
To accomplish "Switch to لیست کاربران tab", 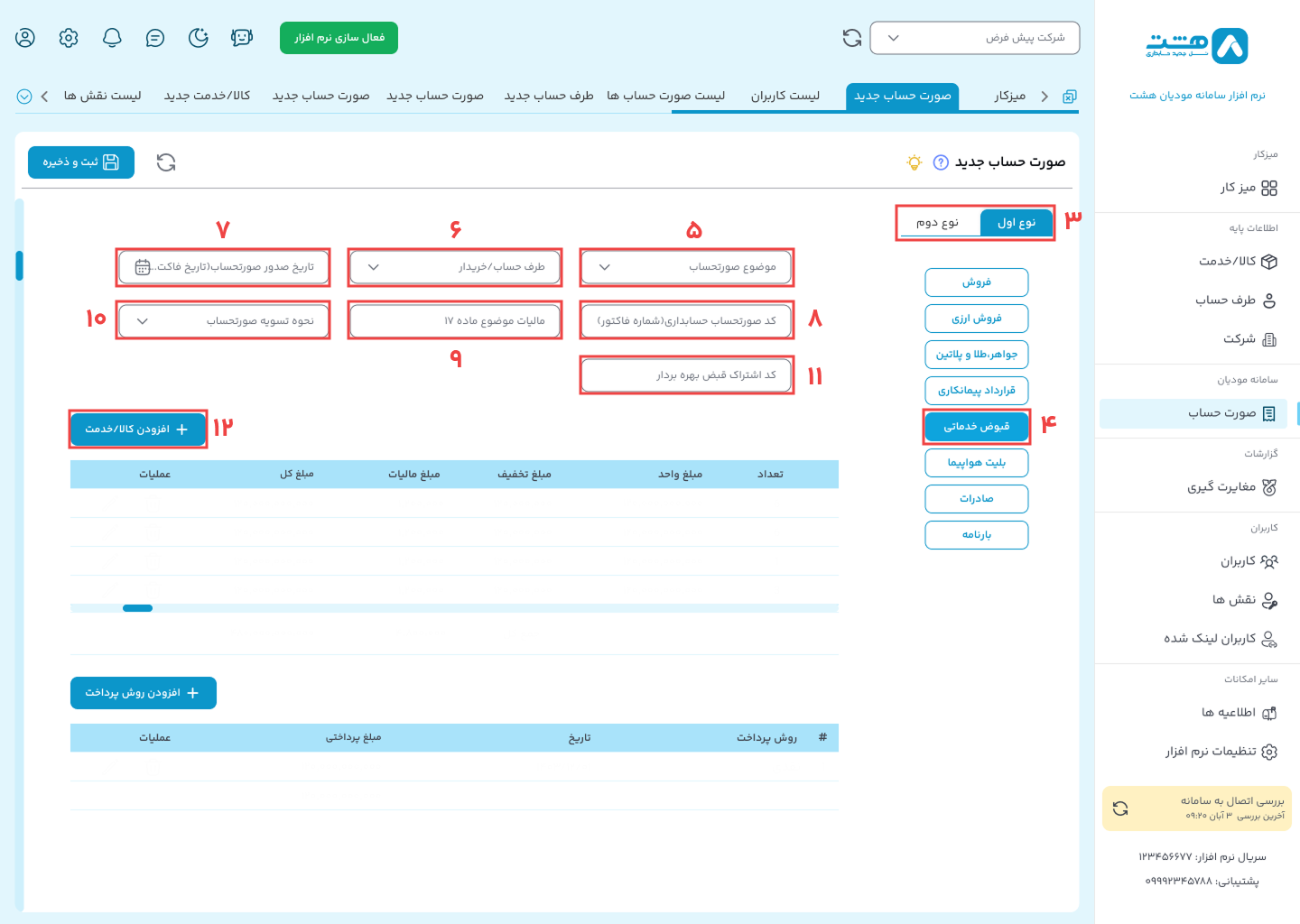I will pyautogui.click(x=785, y=96).
